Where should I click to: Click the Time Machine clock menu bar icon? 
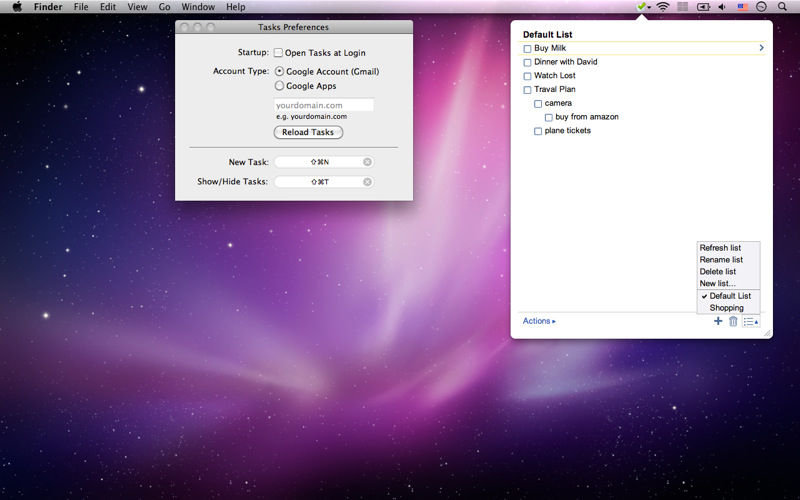(x=761, y=7)
